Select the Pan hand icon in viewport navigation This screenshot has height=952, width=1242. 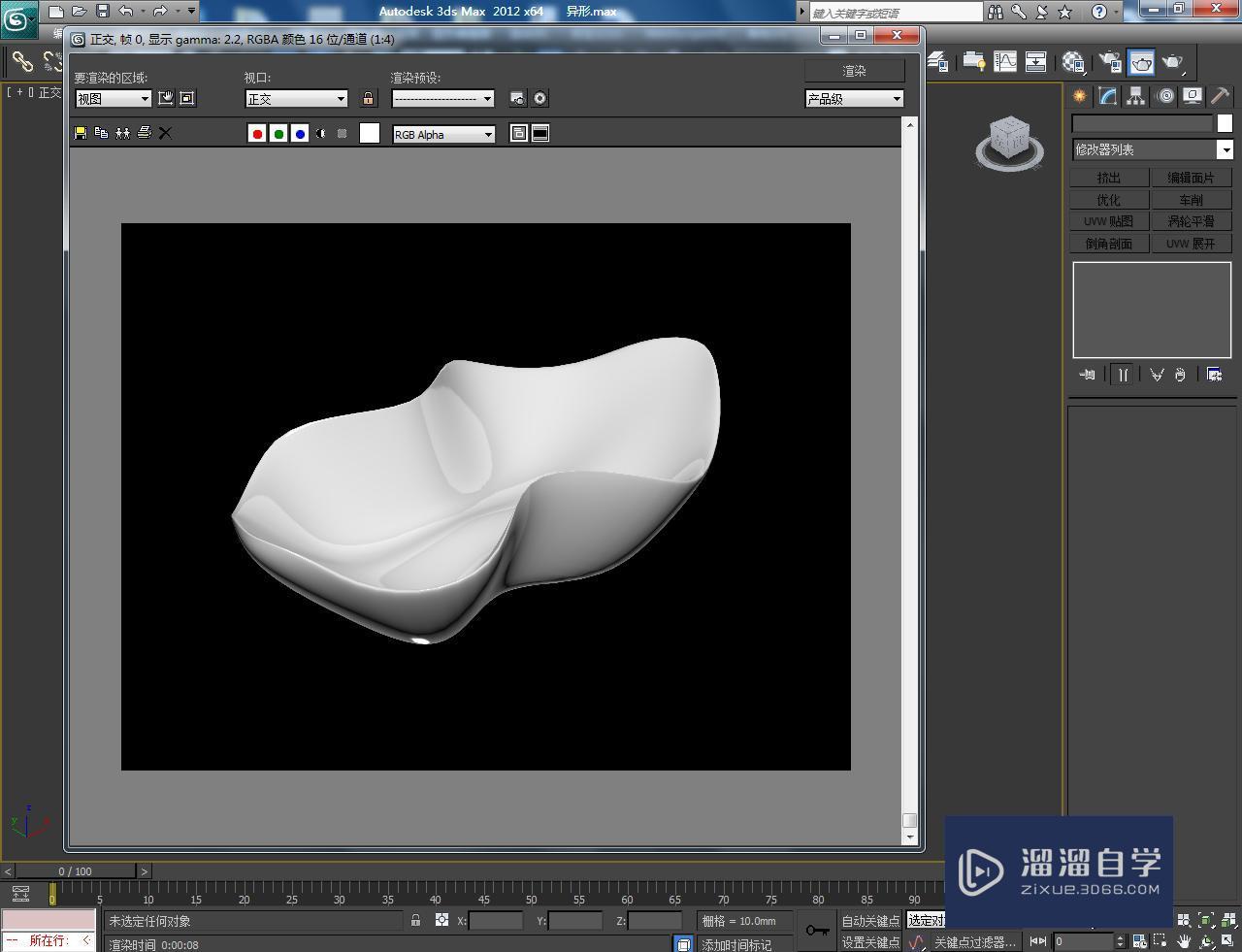tap(1183, 940)
